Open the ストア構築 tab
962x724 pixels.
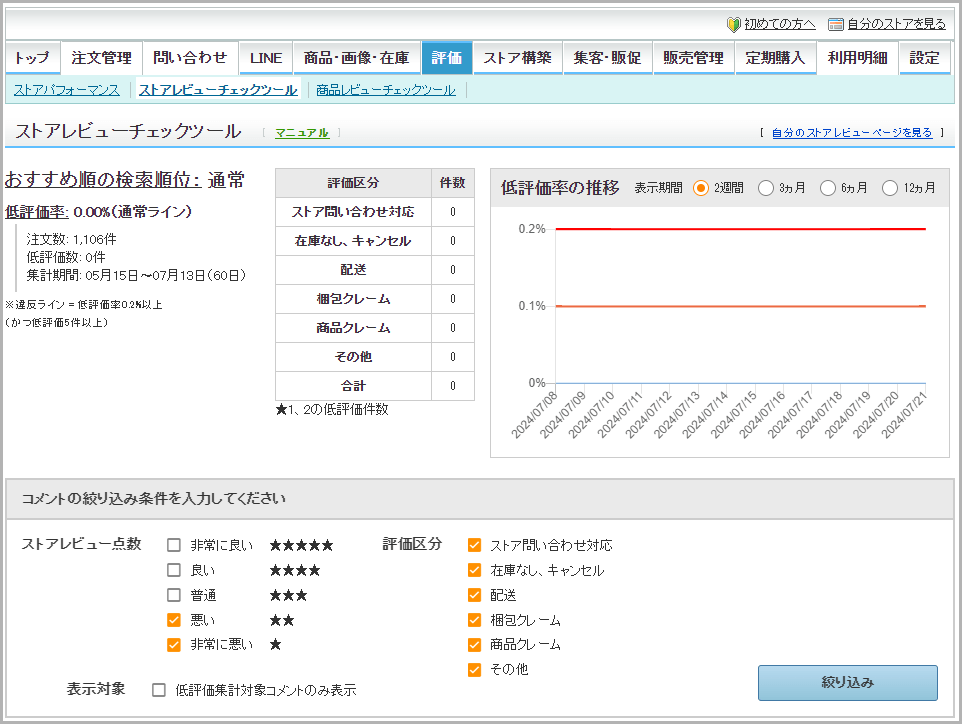[517, 58]
